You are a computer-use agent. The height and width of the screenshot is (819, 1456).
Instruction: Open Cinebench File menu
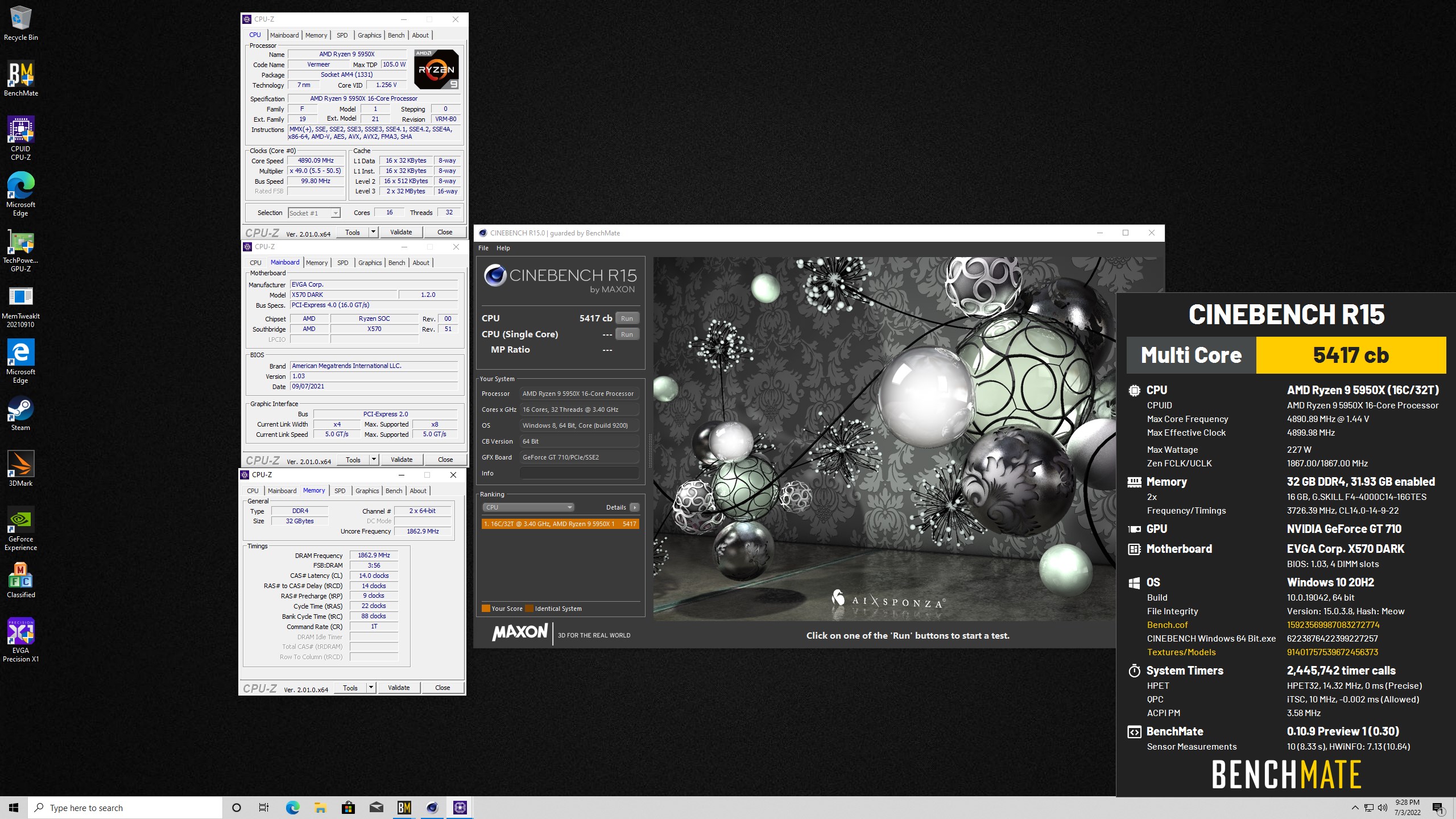[483, 248]
